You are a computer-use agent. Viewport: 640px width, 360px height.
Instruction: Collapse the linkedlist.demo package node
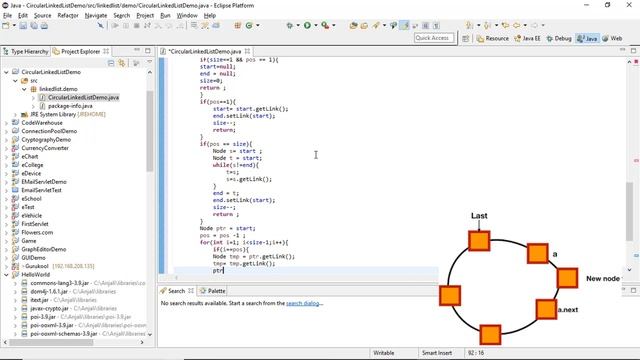pos(24,89)
